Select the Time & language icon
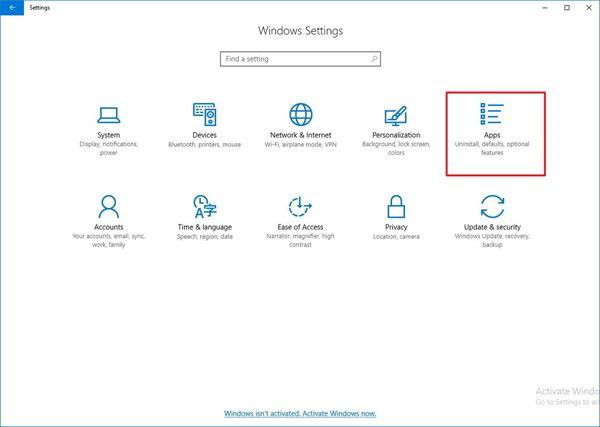The image size is (600, 427). point(204,207)
